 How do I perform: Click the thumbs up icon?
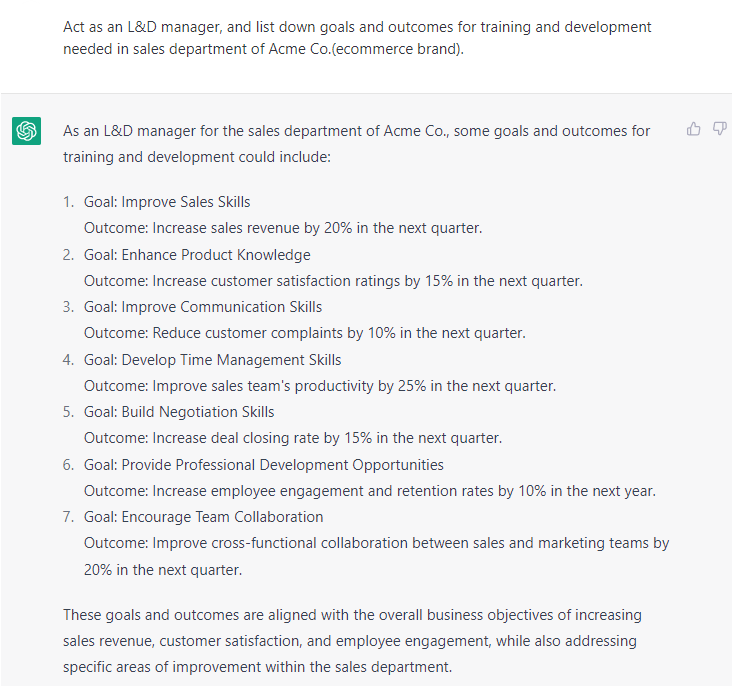tap(693, 129)
